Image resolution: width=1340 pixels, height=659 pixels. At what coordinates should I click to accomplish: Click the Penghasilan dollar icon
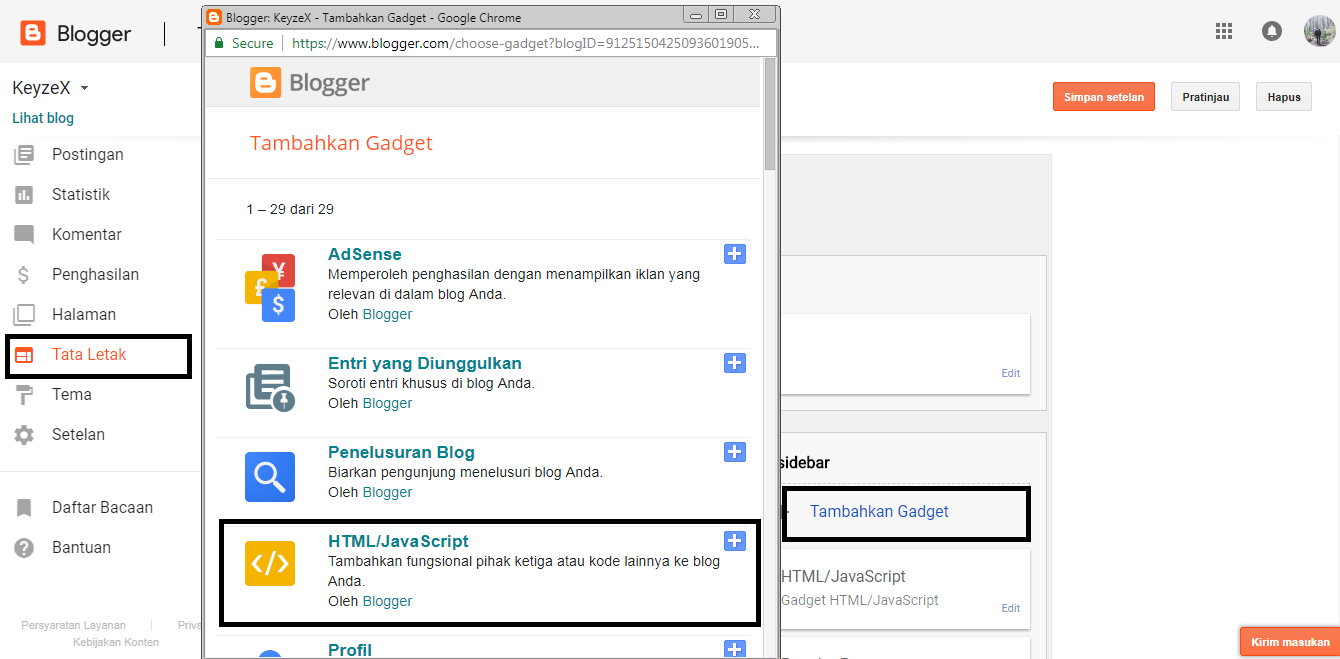24,275
